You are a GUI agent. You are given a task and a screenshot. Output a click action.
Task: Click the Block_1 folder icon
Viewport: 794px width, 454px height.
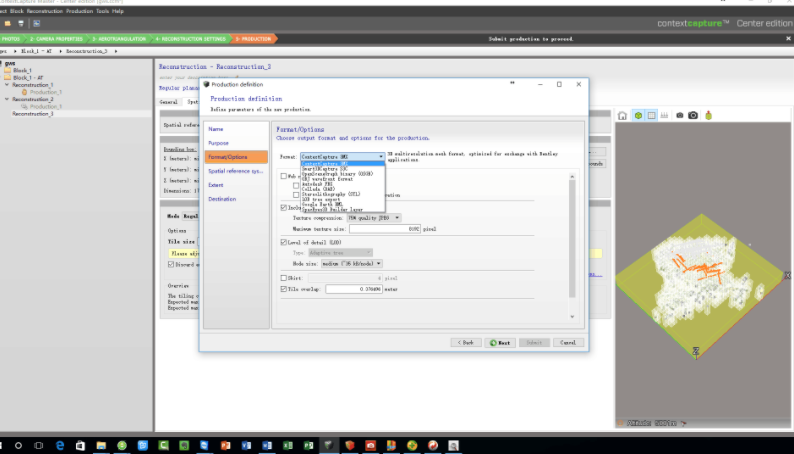point(8,70)
